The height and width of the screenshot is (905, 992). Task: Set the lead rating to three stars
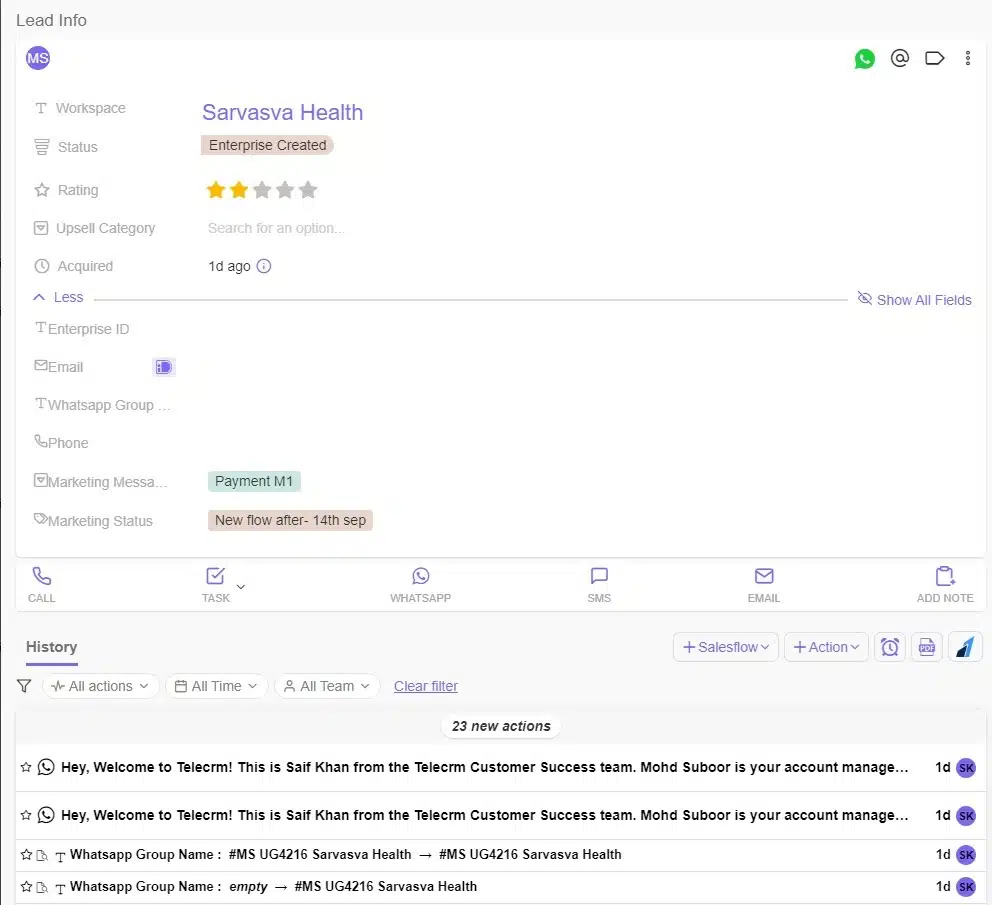[x=262, y=189]
